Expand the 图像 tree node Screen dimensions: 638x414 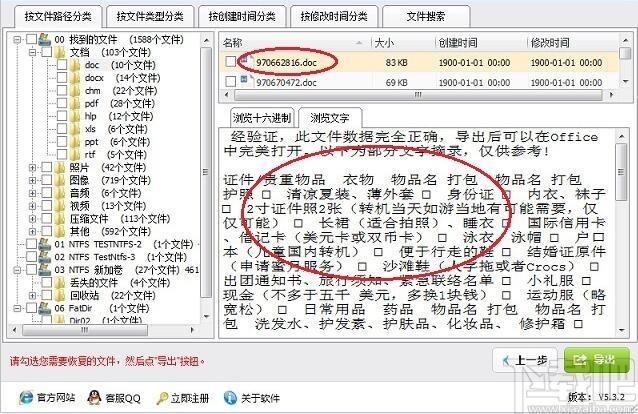[33, 180]
